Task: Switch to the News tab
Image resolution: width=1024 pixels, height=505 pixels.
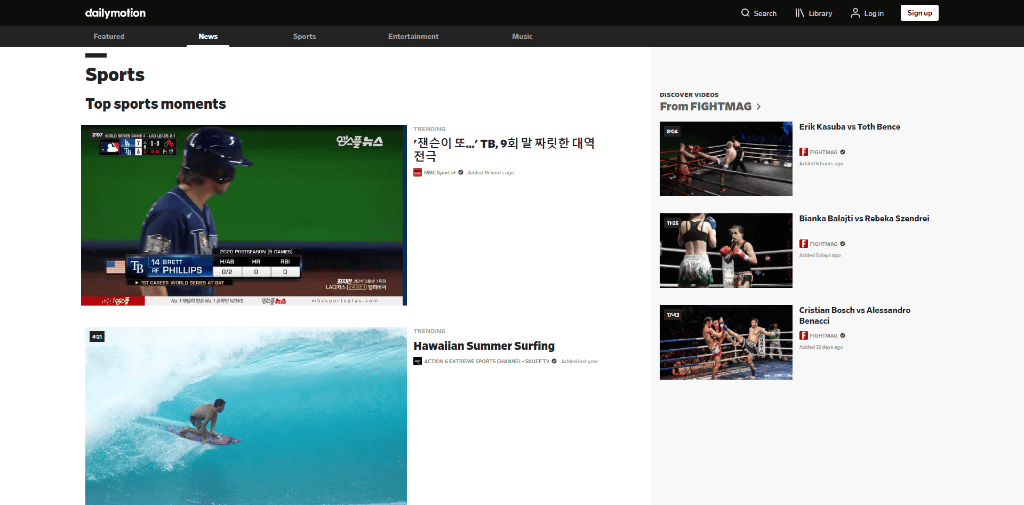Action: coord(208,37)
